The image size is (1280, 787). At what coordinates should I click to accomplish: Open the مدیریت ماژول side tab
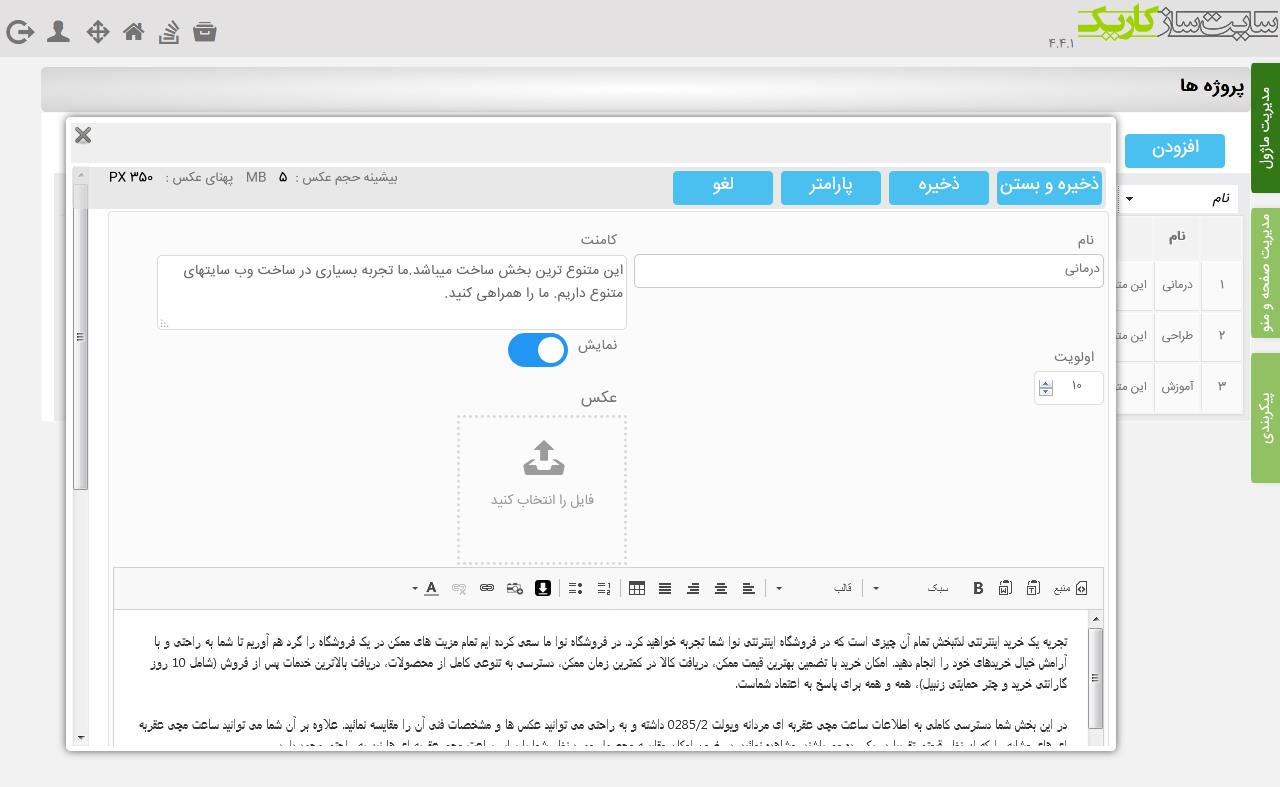click(x=1265, y=128)
